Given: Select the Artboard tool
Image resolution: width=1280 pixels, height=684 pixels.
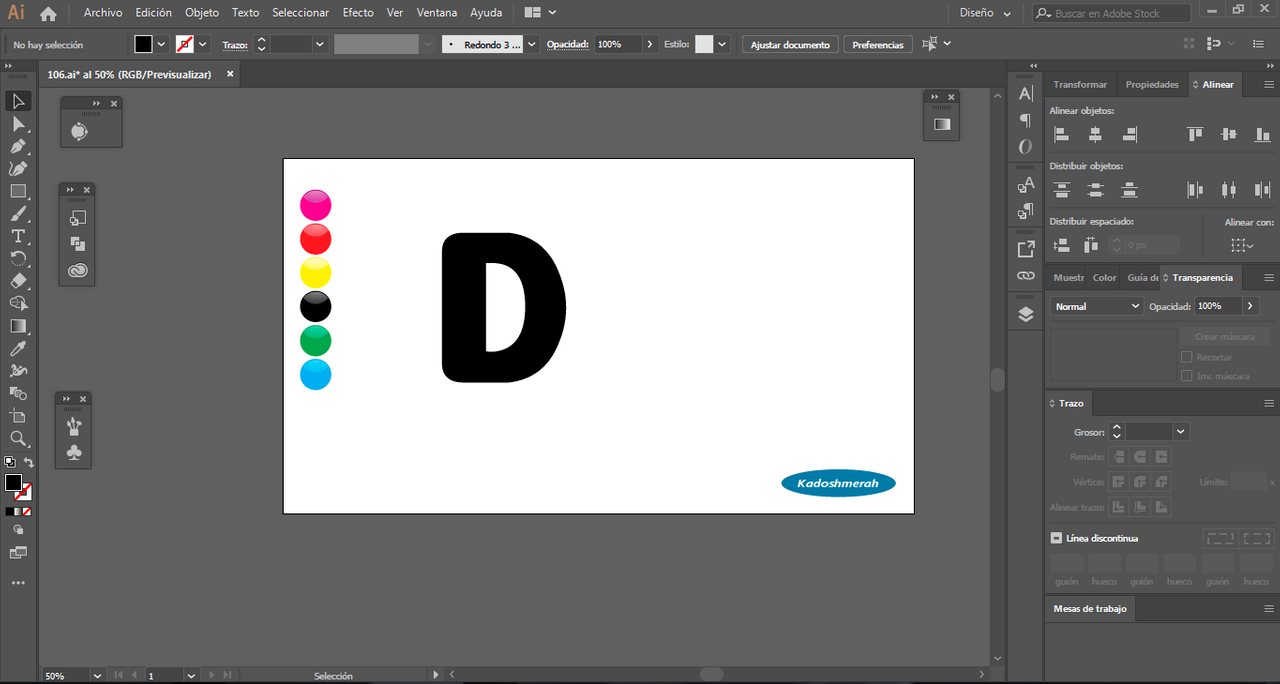Looking at the screenshot, I should (18, 416).
